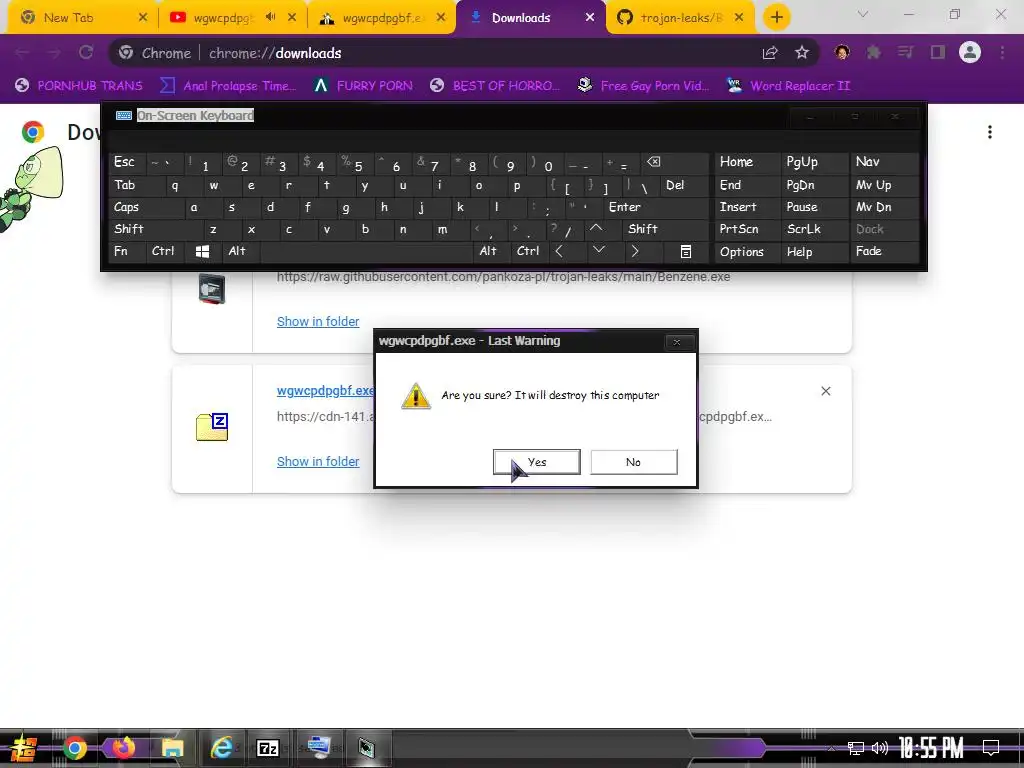
Task: Click the Del key on On-Screen Keyboard
Action: [684, 185]
